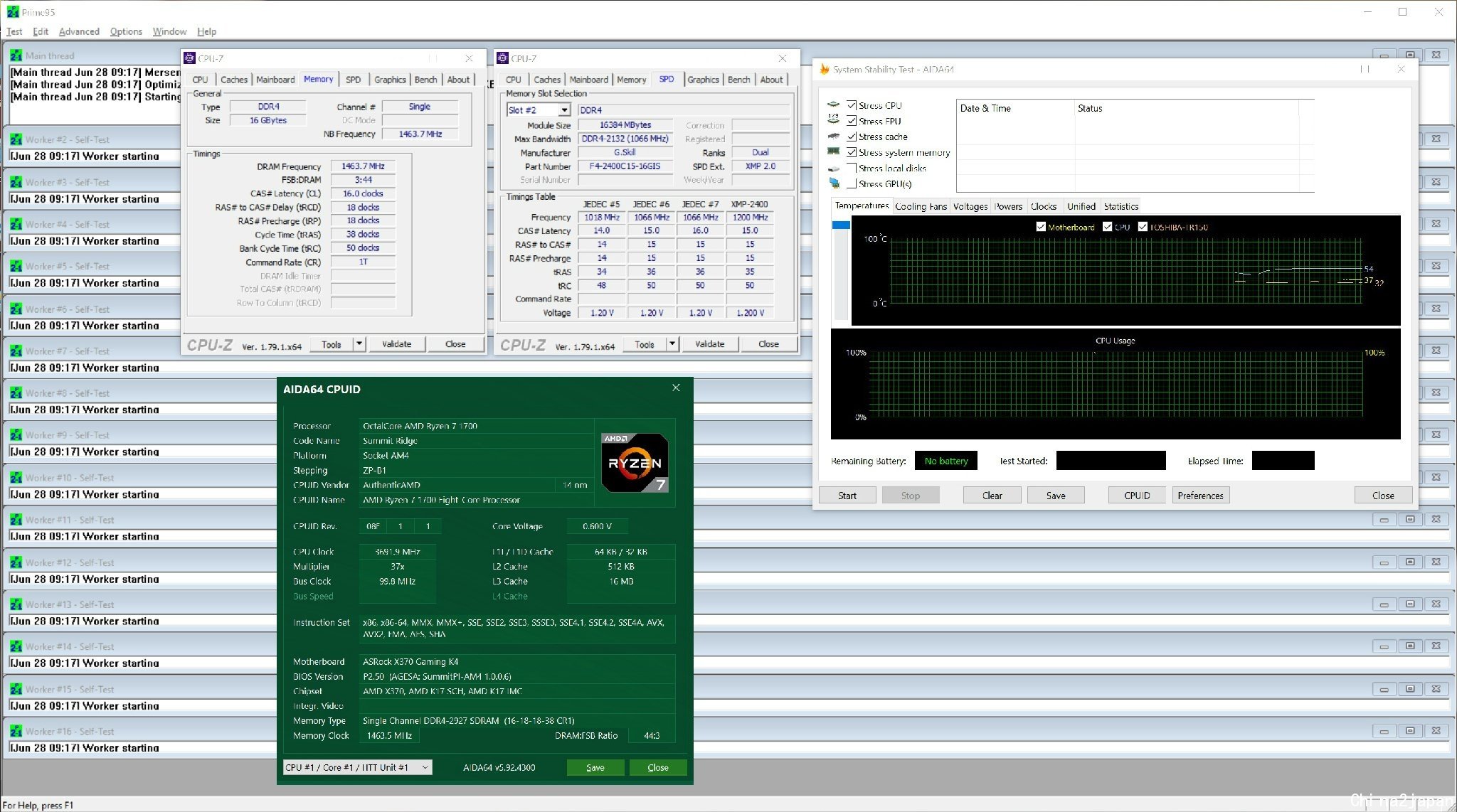Click the DRAM Frequency value 1463.7 MHz field
Screen dimensions: 1457x812
point(363,166)
